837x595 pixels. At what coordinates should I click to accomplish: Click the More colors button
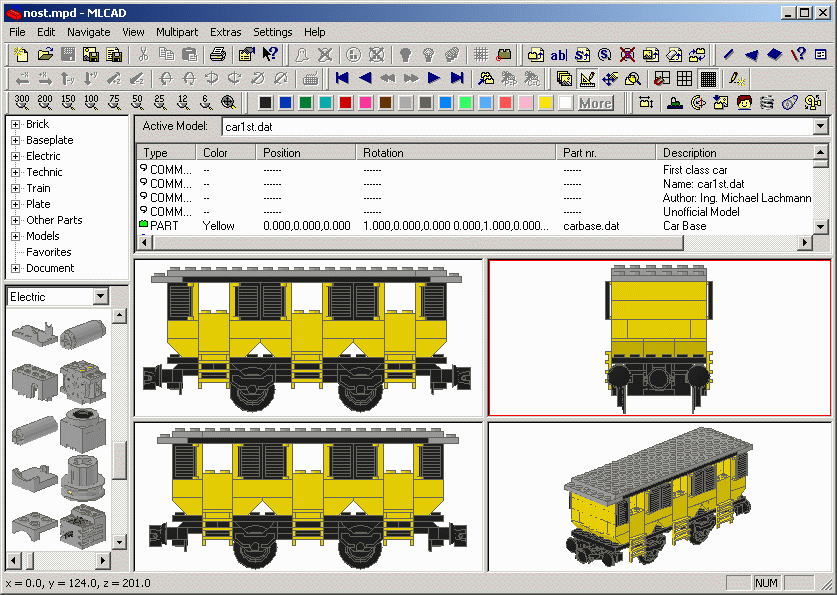595,102
